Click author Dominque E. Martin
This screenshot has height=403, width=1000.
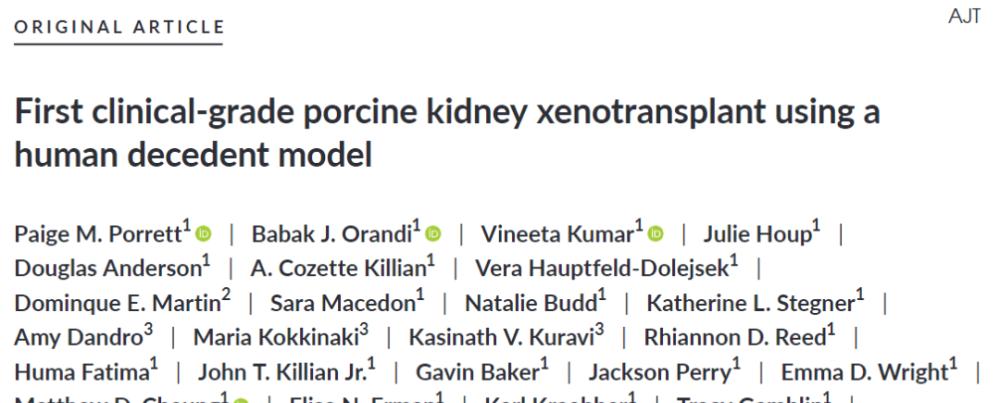117,304
